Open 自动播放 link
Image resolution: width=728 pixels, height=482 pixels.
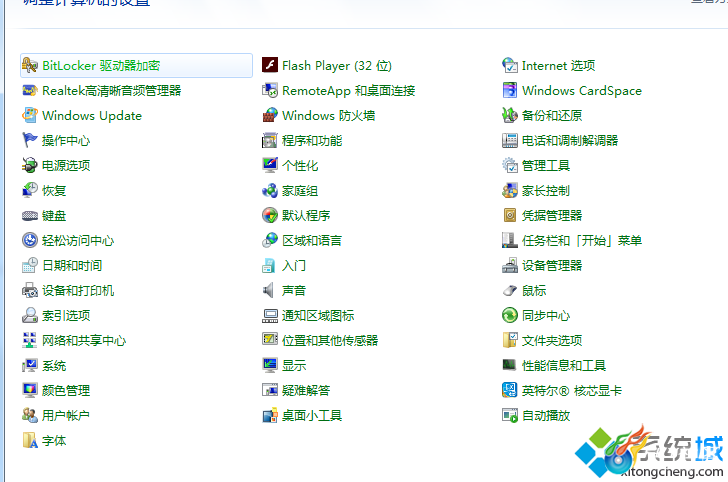tap(546, 416)
